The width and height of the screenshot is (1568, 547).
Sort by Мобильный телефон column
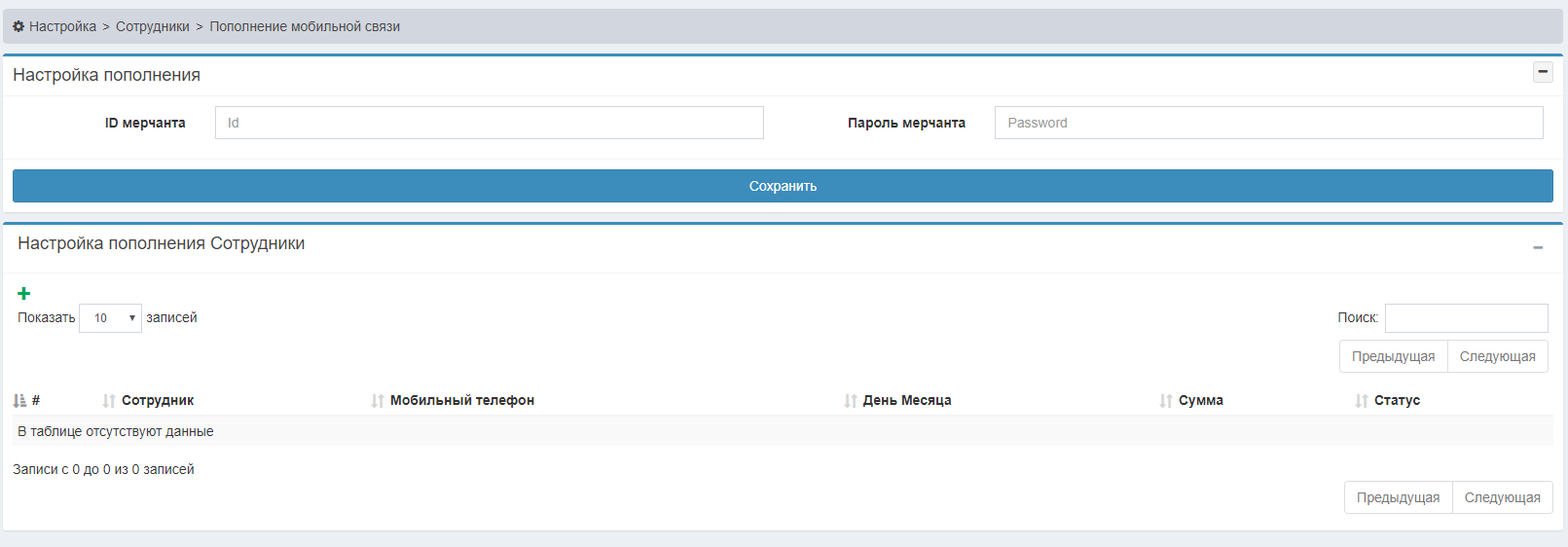pos(461,400)
